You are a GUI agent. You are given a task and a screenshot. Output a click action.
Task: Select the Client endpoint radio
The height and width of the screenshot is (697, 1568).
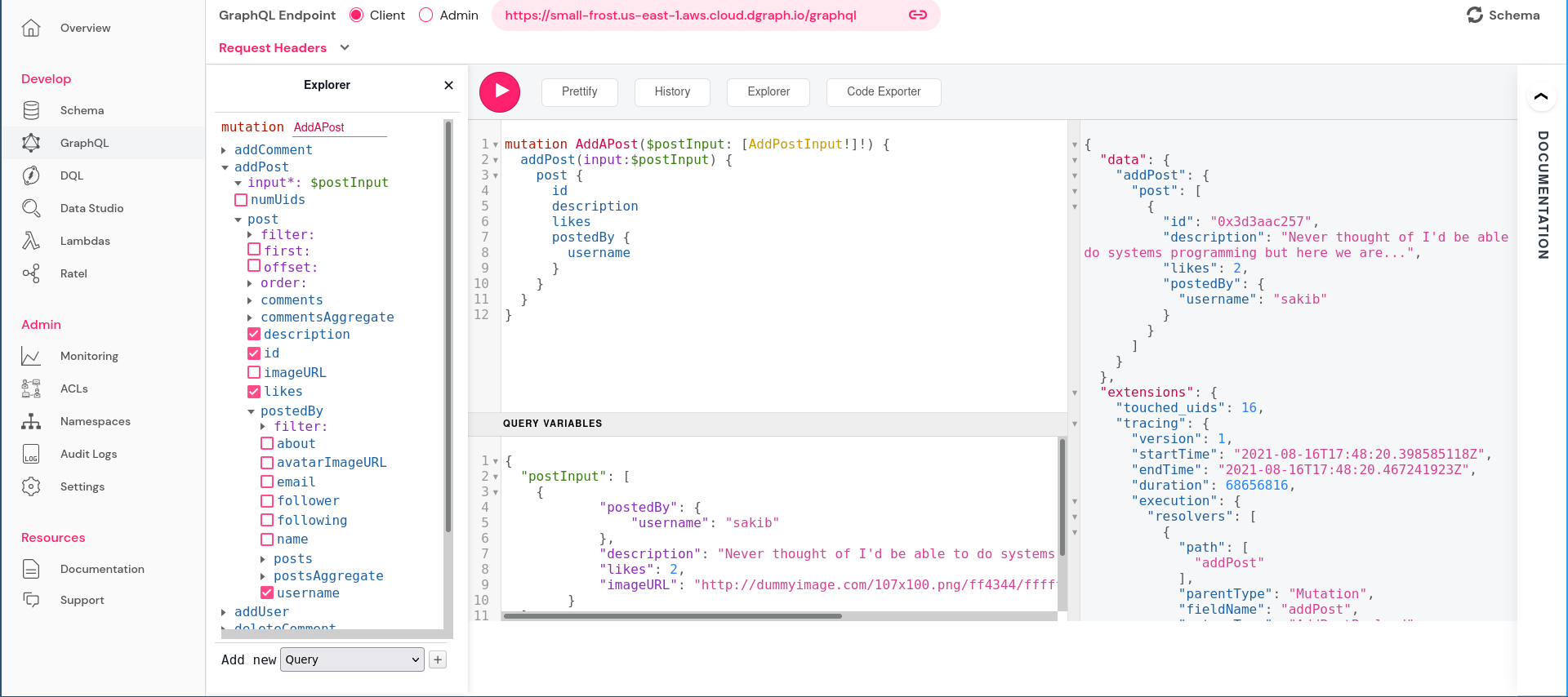point(356,15)
